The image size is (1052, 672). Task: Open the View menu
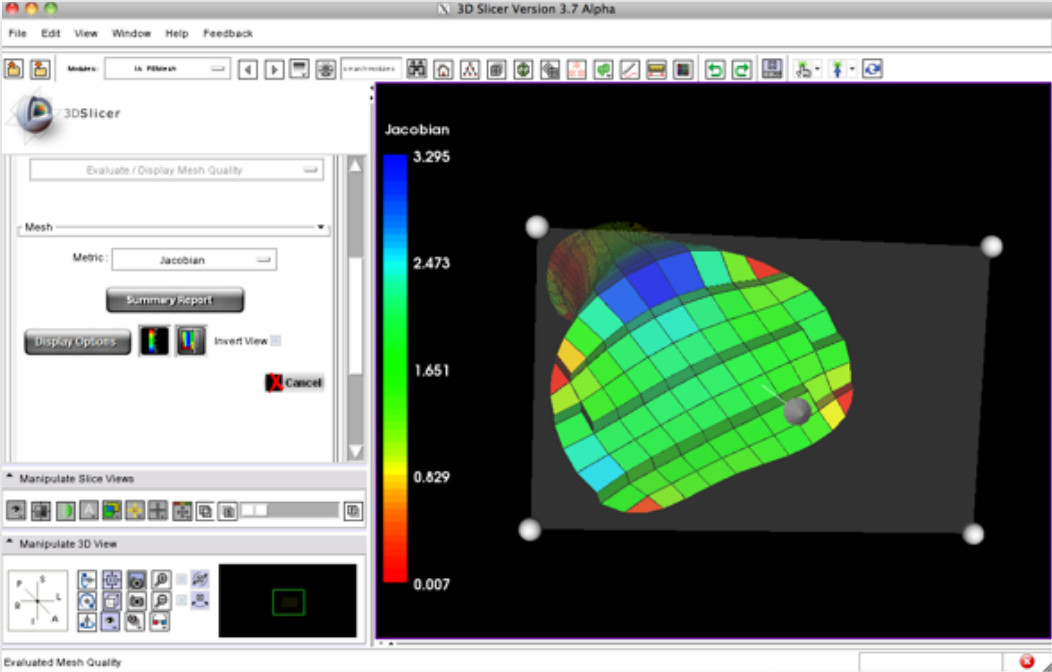(86, 33)
